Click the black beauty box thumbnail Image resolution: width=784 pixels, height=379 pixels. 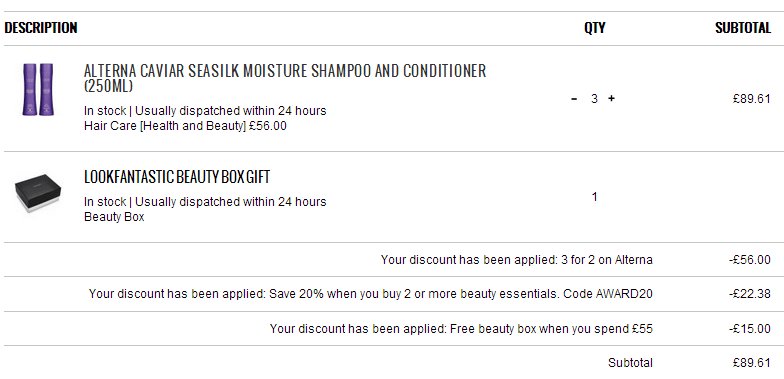pos(38,194)
